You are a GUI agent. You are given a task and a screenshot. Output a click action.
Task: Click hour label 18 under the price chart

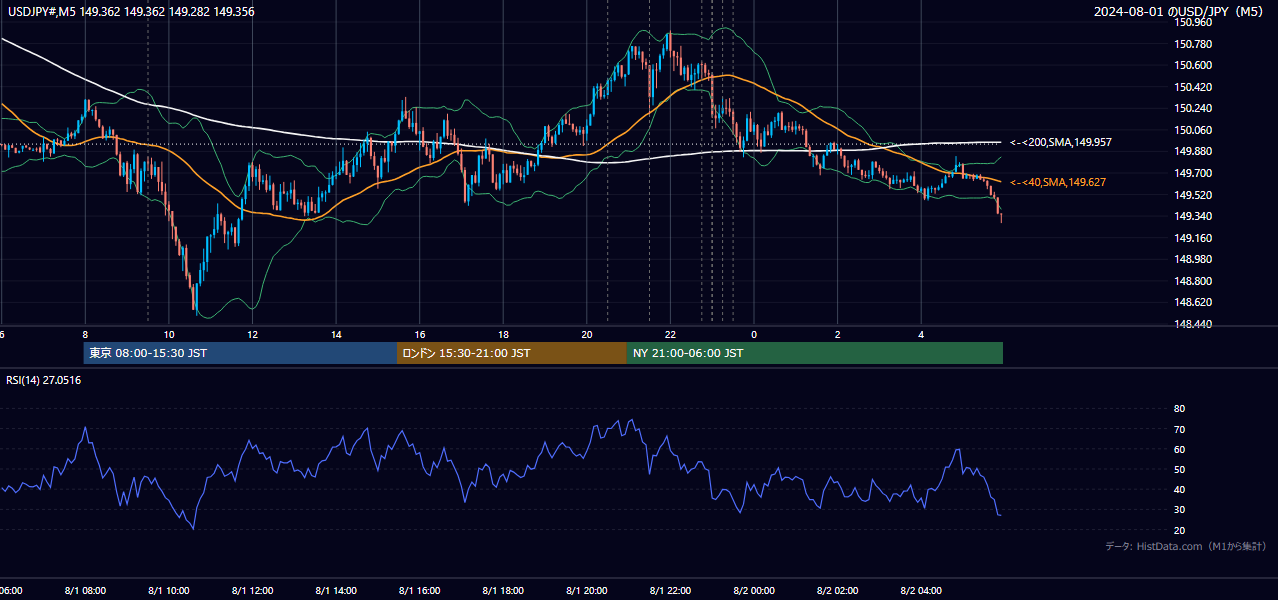pos(503,334)
